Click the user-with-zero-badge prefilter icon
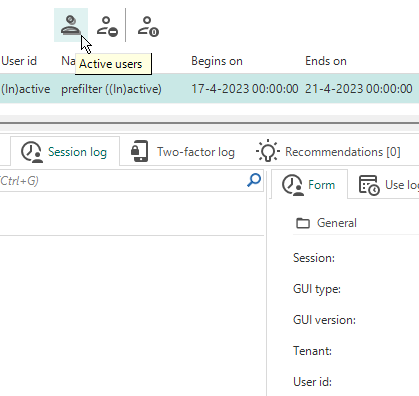419x396 pixels. (148, 26)
